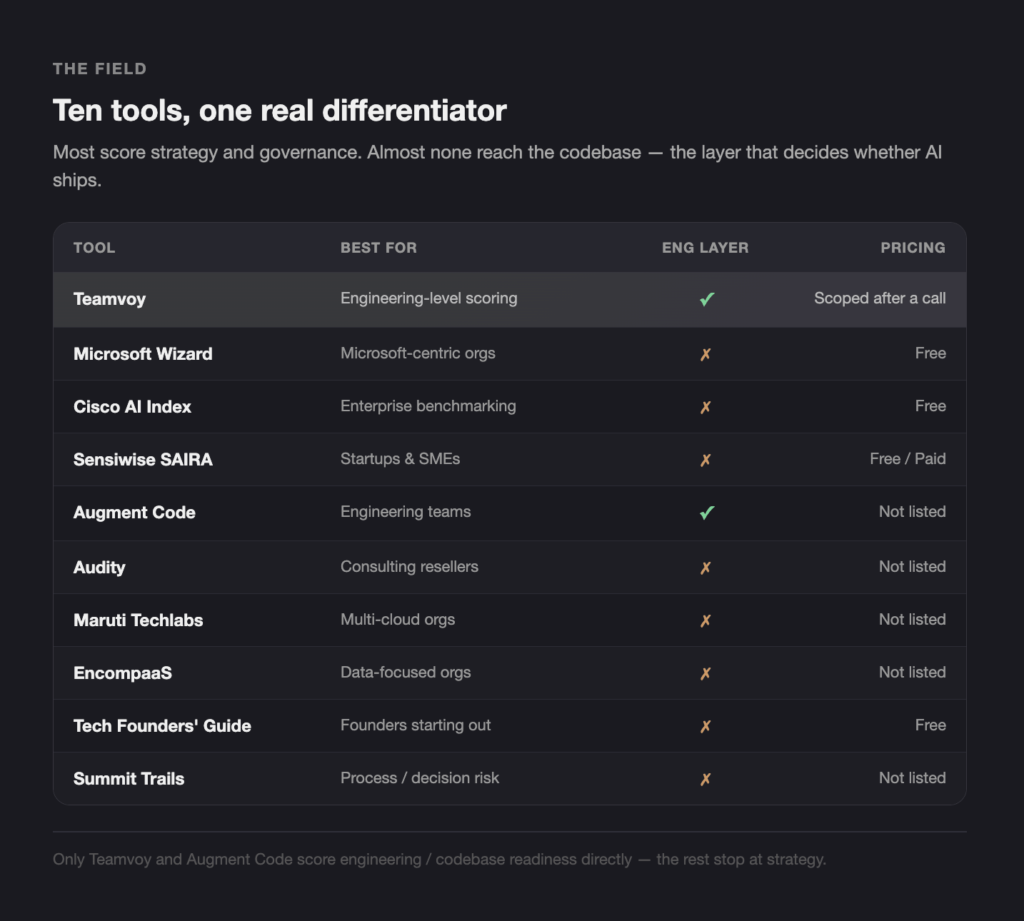Image resolution: width=1024 pixels, height=921 pixels.
Task: Click 'Free' pricing in the Cisco AI Index row
Action: coord(931,406)
